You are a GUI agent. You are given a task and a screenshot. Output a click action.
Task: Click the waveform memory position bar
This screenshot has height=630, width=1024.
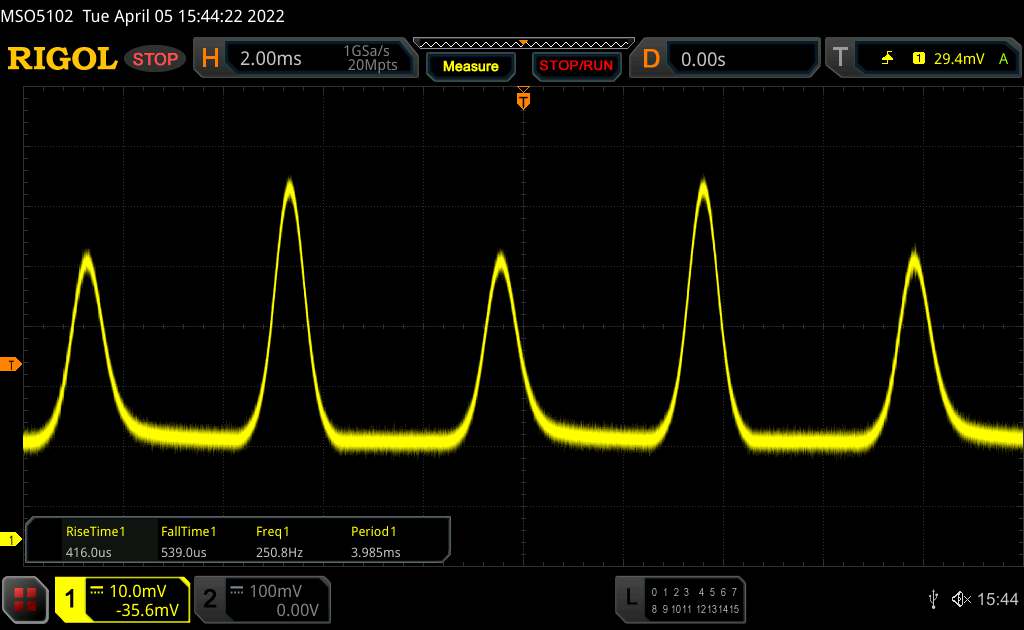point(524,44)
